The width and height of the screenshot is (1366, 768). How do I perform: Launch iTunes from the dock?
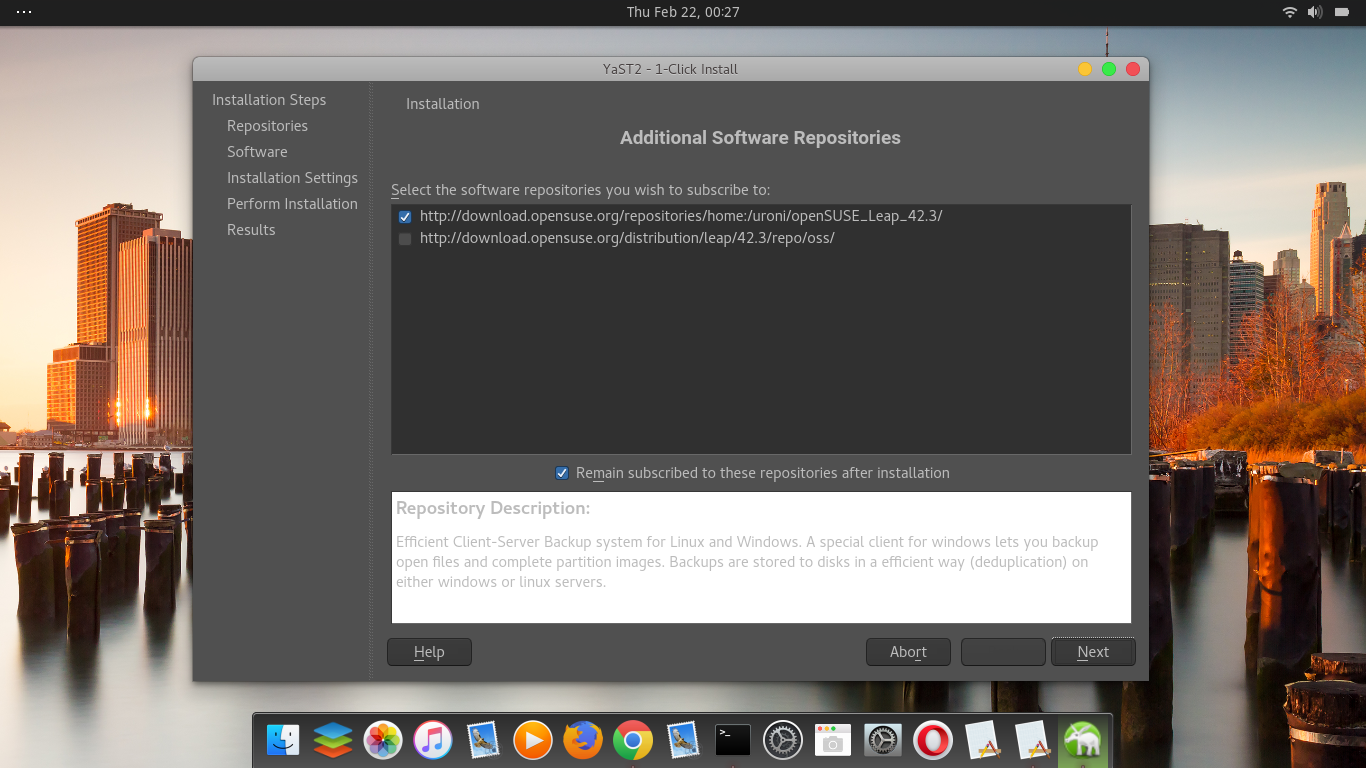432,740
